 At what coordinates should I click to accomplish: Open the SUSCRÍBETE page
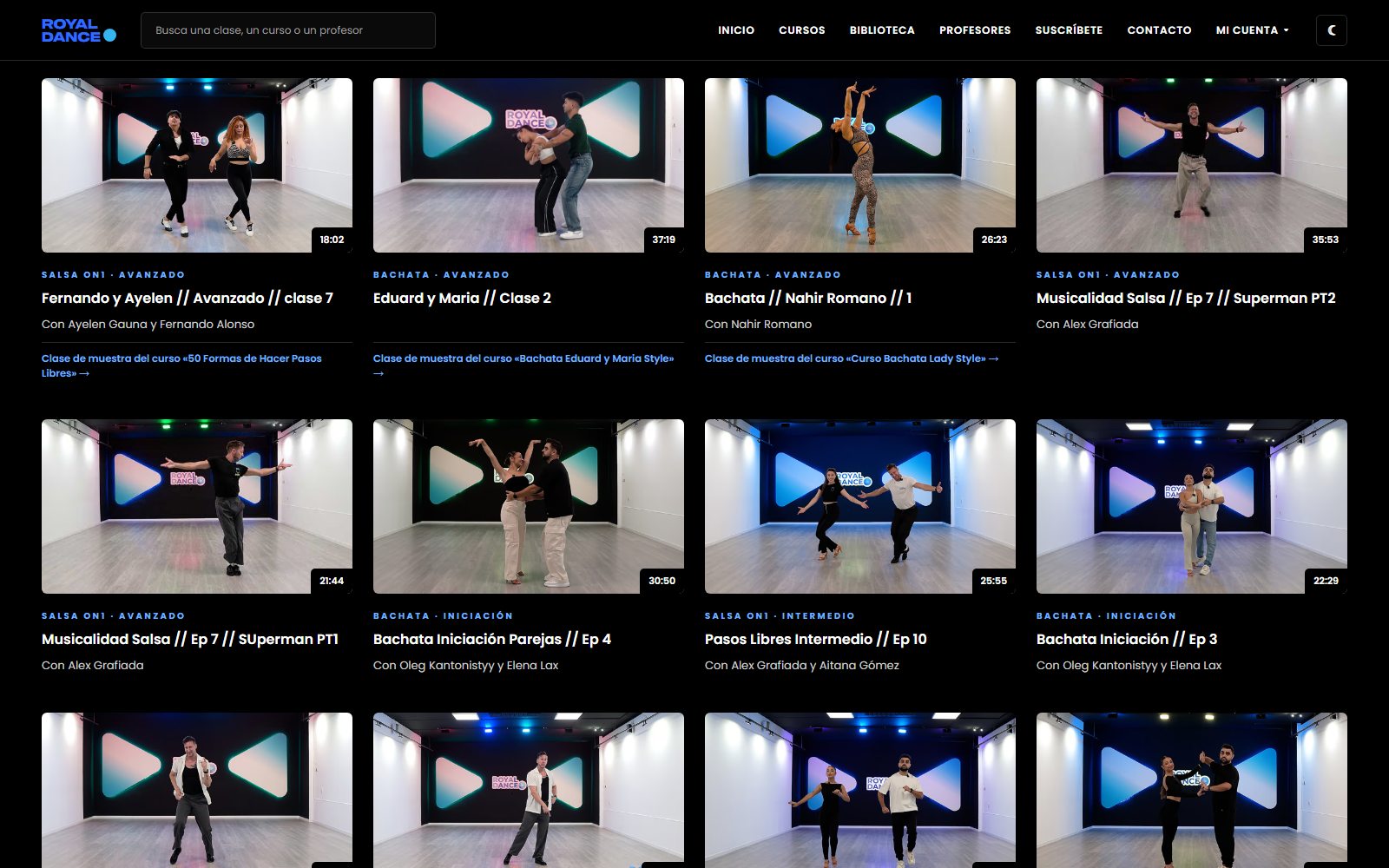tap(1069, 30)
